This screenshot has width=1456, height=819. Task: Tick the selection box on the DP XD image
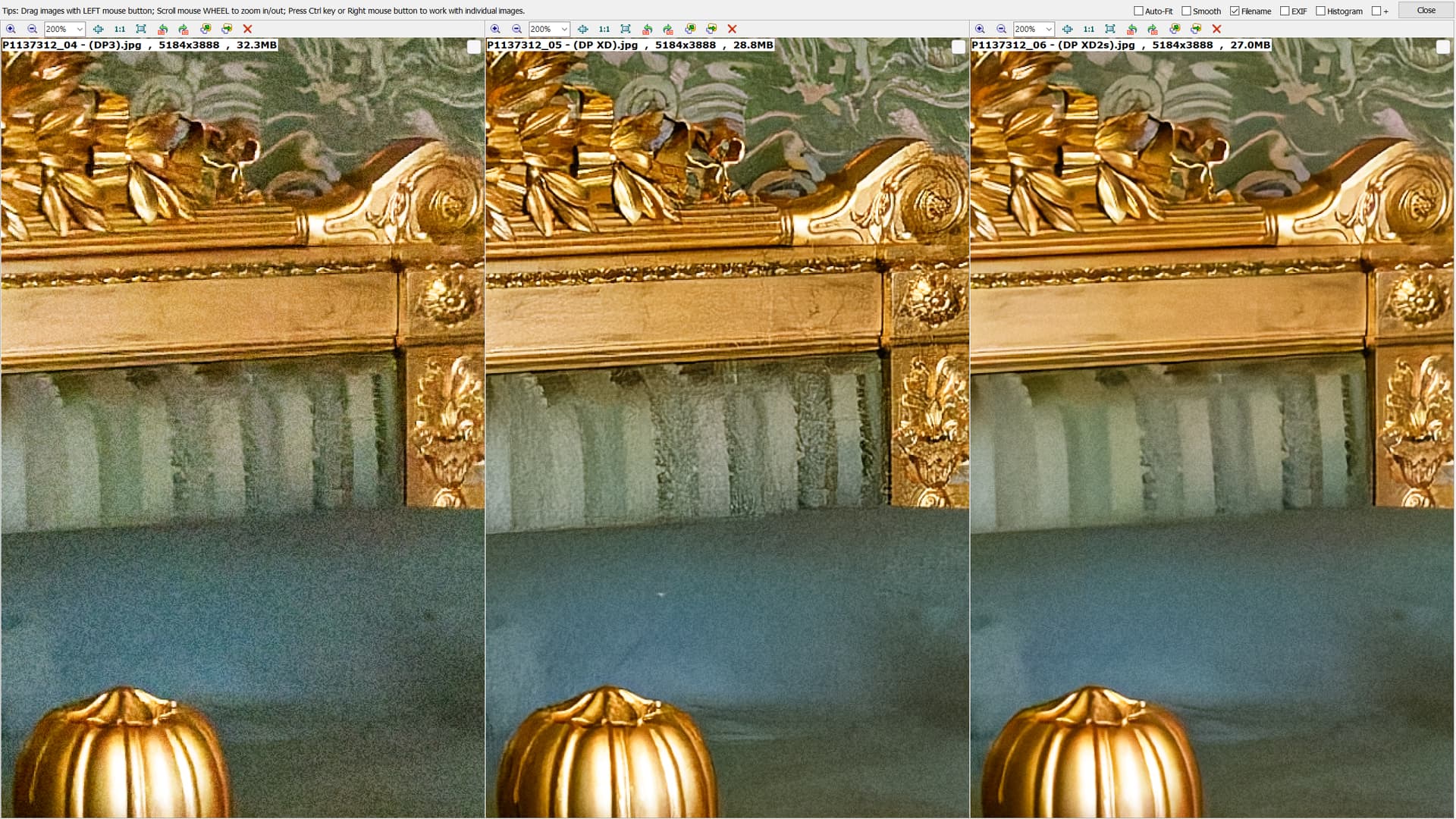(x=959, y=47)
